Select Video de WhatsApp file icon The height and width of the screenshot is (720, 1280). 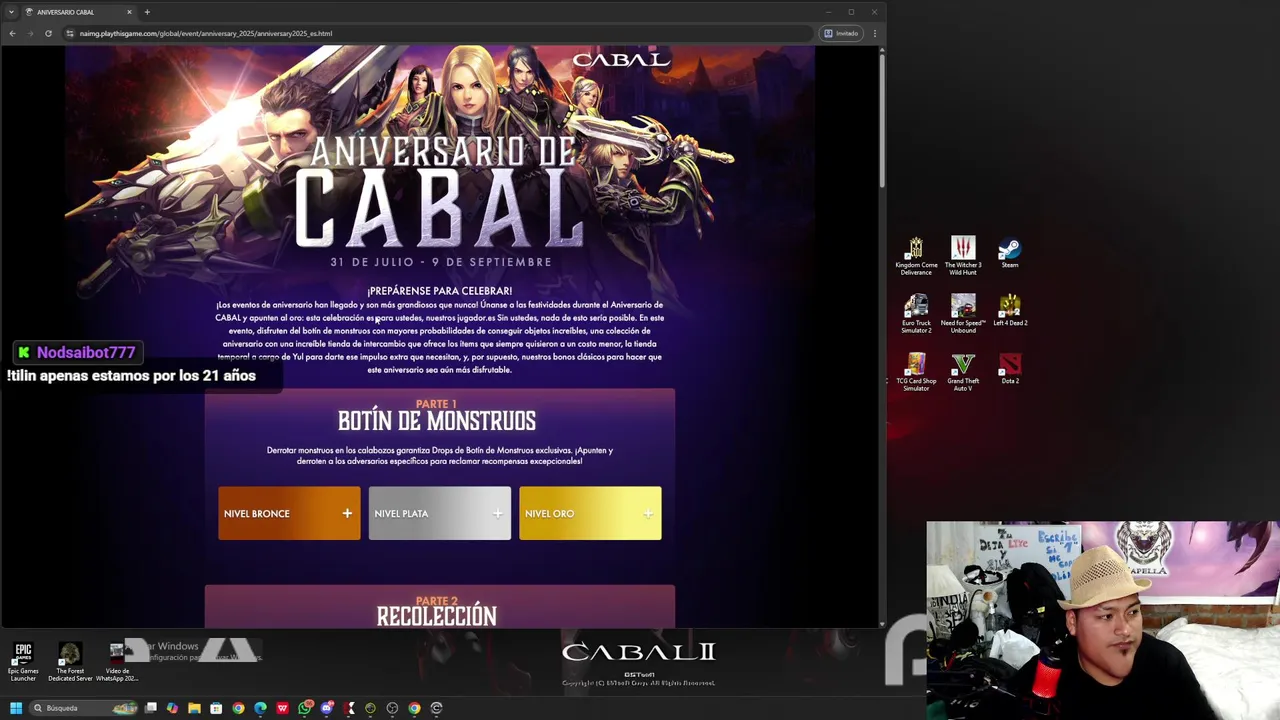pyautogui.click(x=117, y=662)
